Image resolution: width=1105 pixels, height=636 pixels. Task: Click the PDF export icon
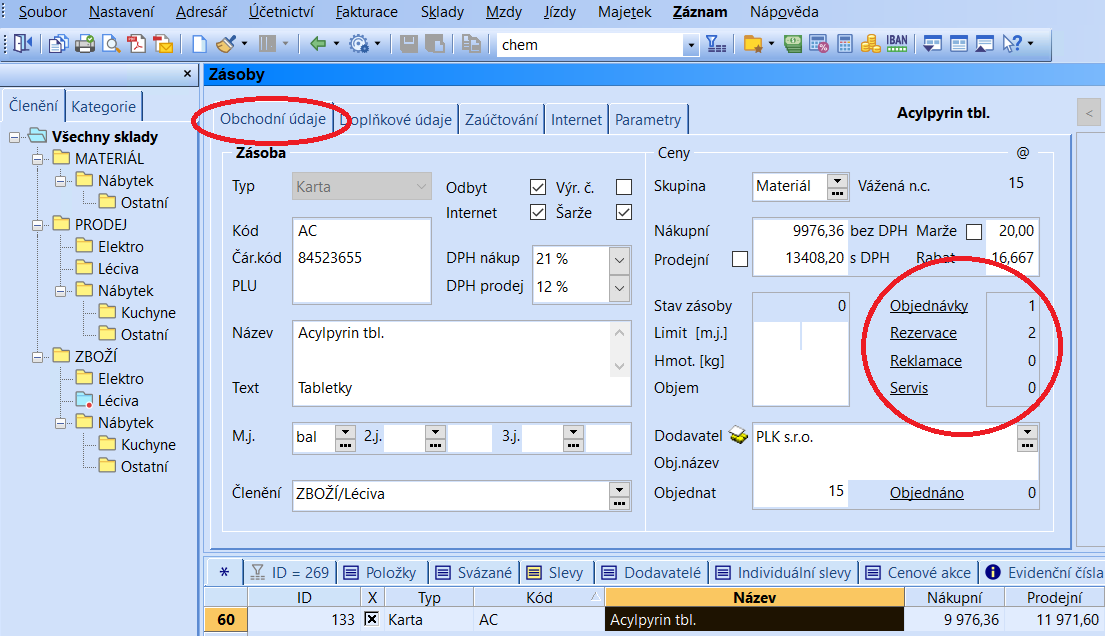point(137,44)
